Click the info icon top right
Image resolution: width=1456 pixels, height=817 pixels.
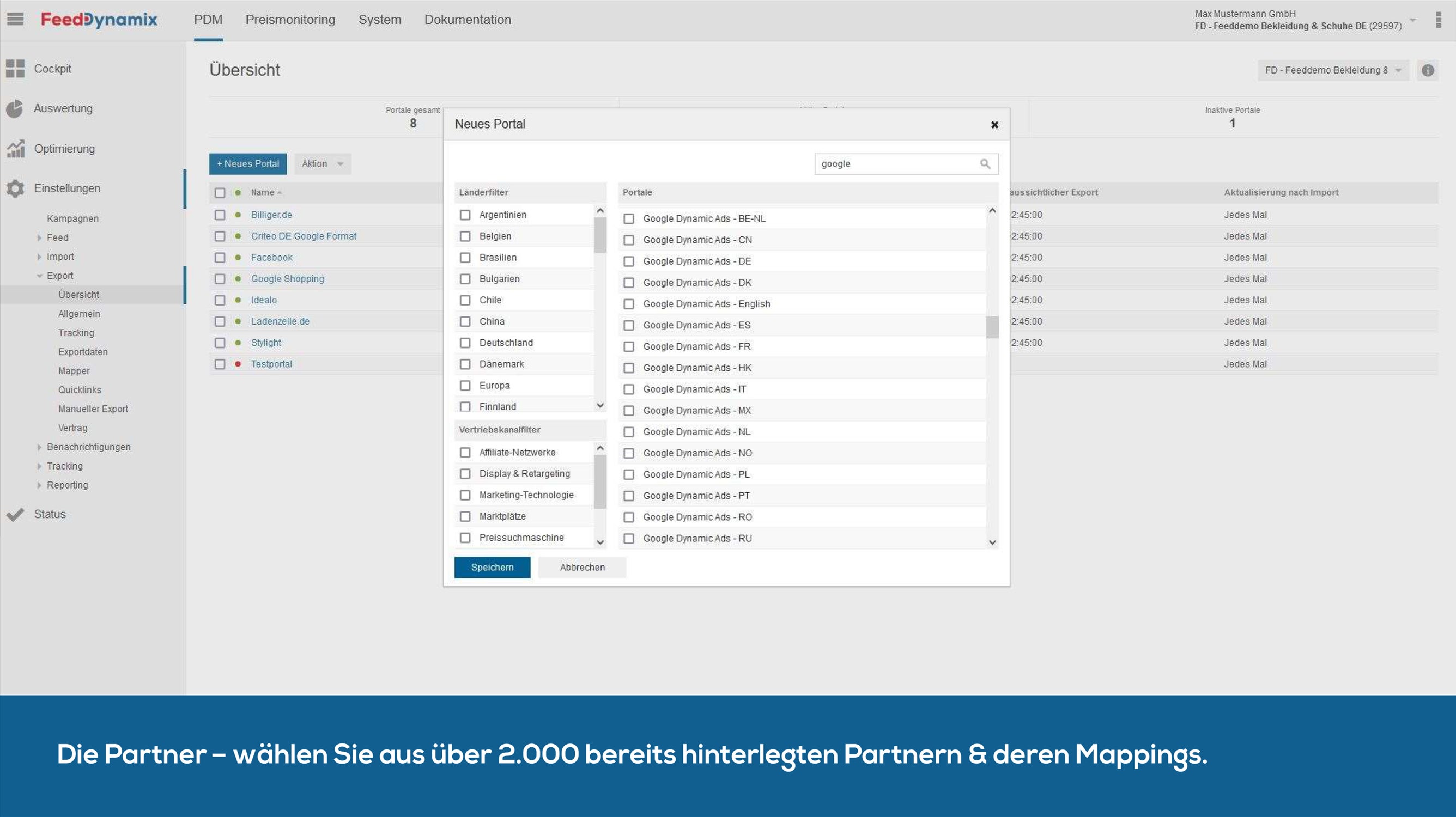pyautogui.click(x=1427, y=70)
